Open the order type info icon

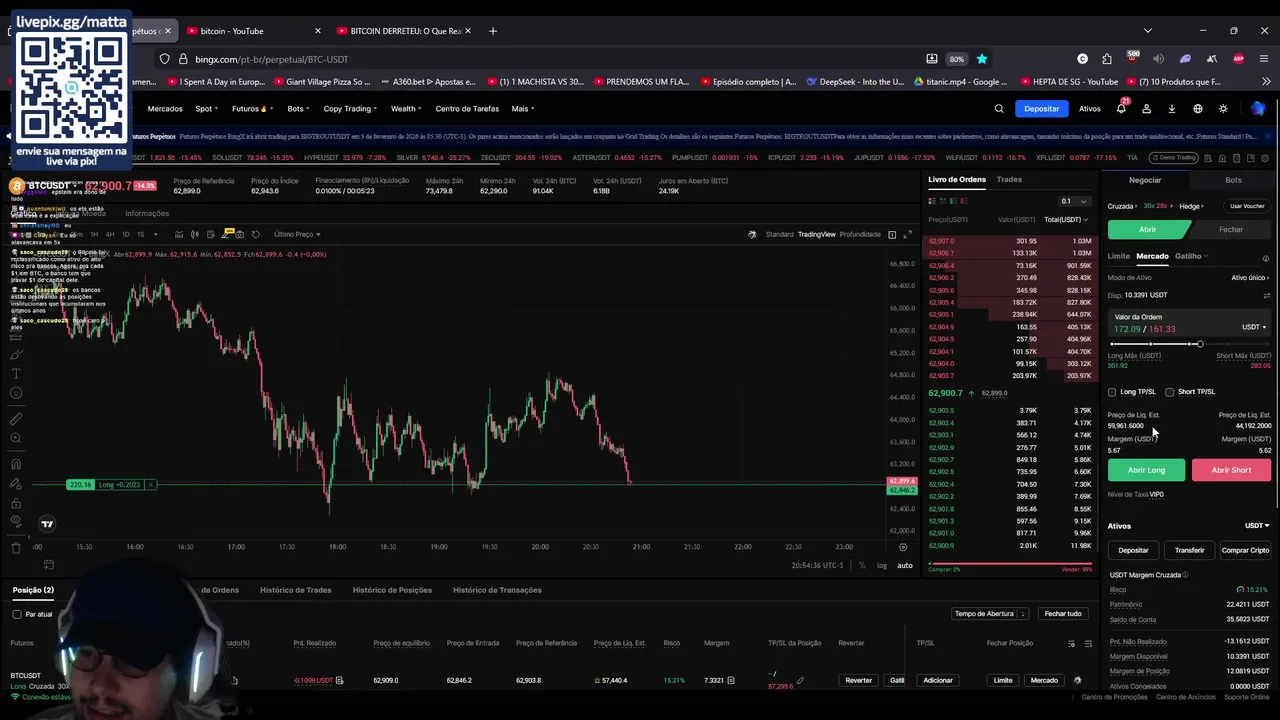[1266, 258]
